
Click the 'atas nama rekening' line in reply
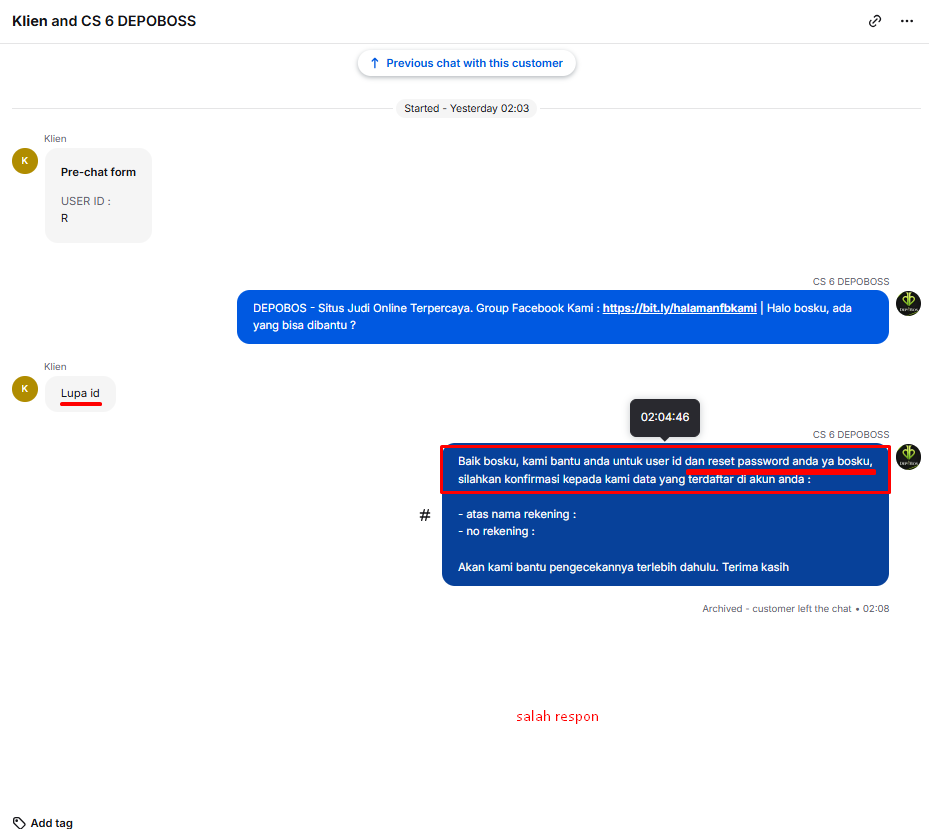tap(517, 514)
